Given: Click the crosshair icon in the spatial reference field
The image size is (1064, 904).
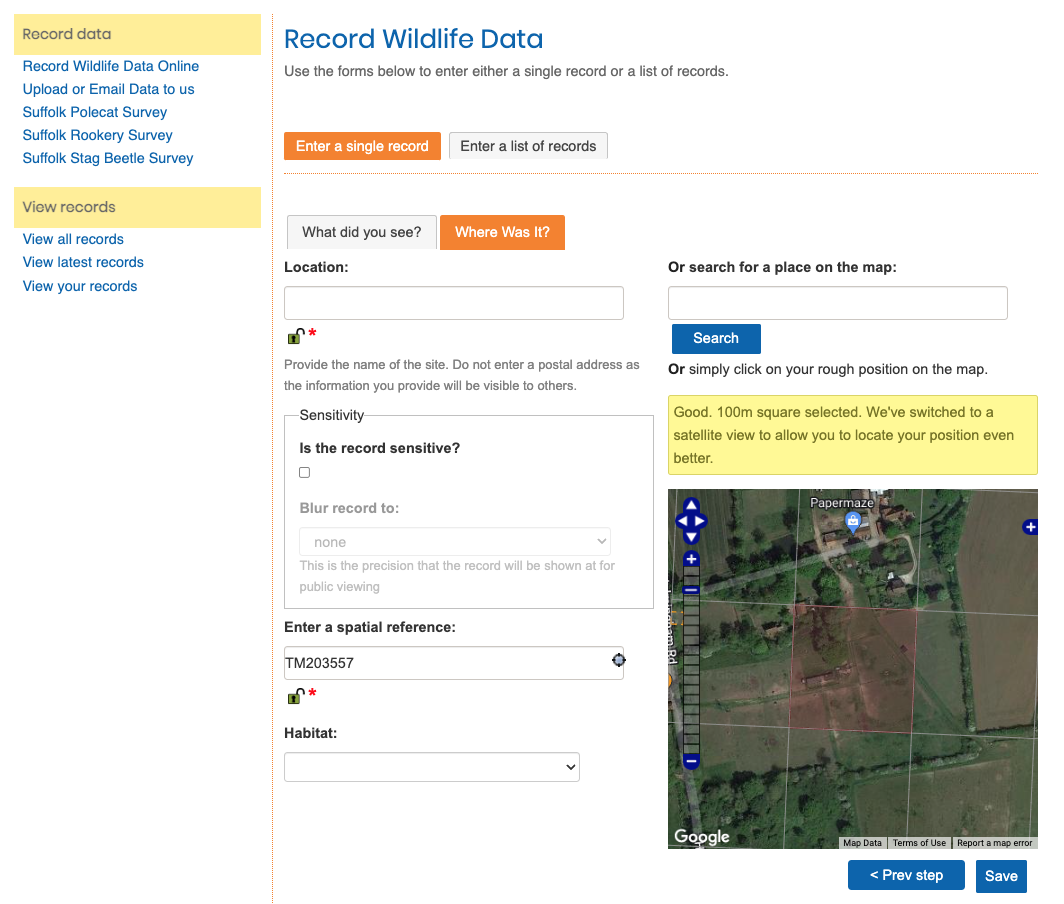Looking at the screenshot, I should tap(619, 660).
